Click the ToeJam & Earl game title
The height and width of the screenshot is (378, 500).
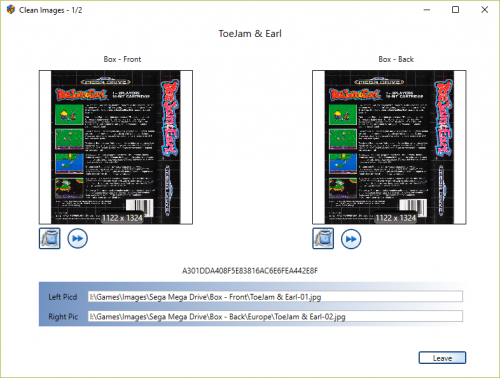click(250, 34)
